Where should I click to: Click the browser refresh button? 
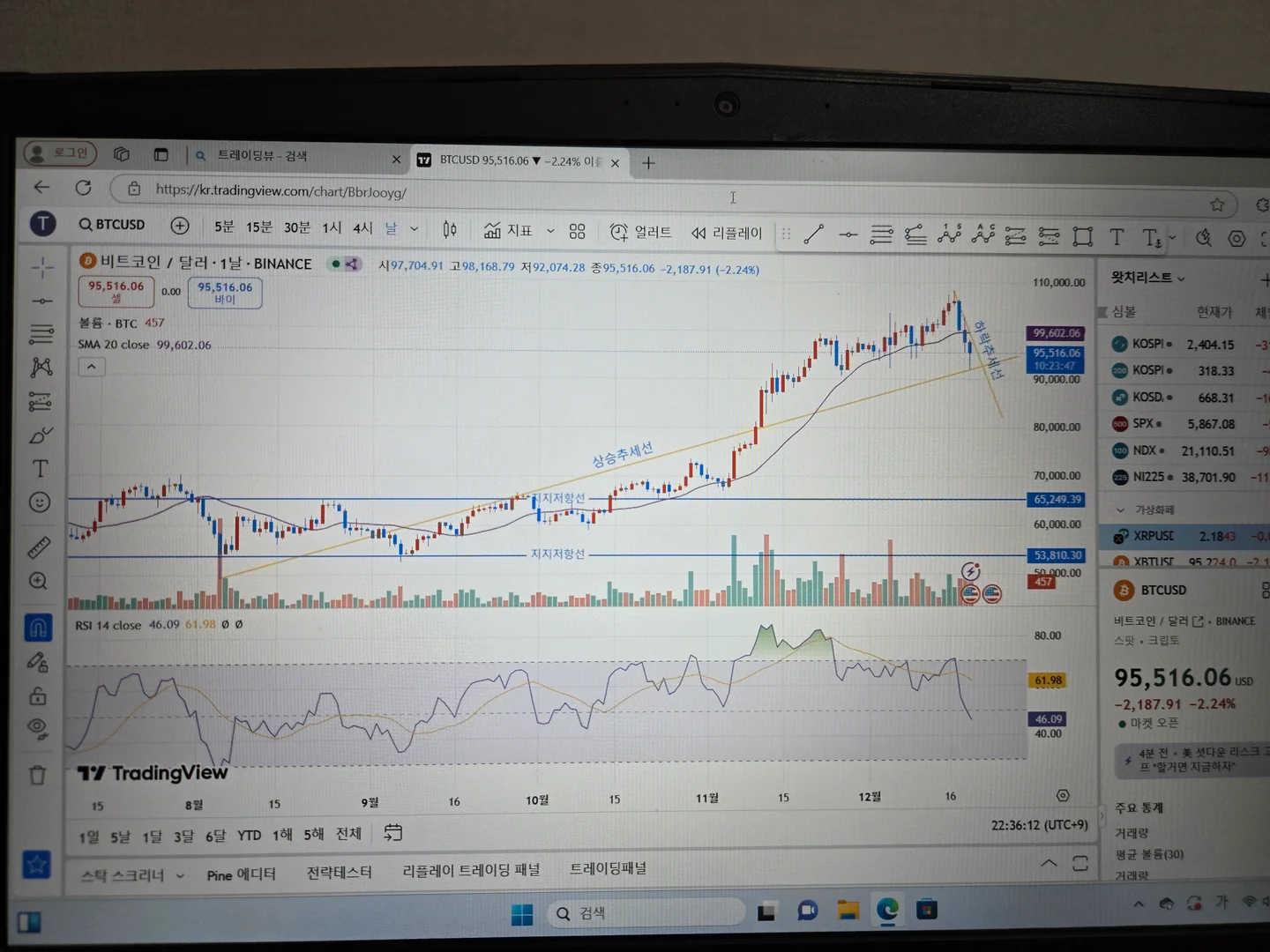click(x=84, y=188)
